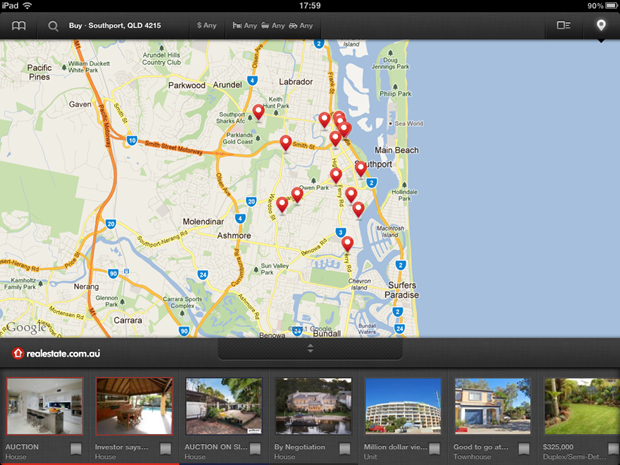The image size is (620, 465).
Task: Open the bedrooms filter dropdown
Action: 243,25
